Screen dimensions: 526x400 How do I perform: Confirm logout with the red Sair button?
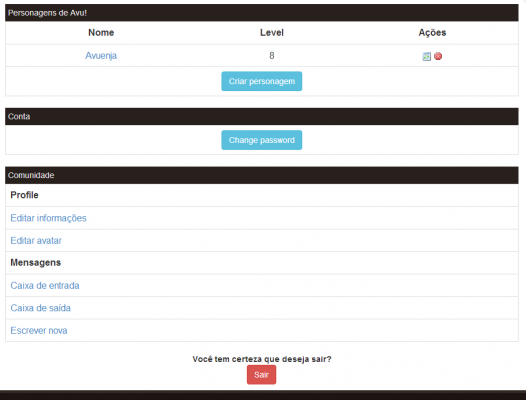click(x=262, y=375)
